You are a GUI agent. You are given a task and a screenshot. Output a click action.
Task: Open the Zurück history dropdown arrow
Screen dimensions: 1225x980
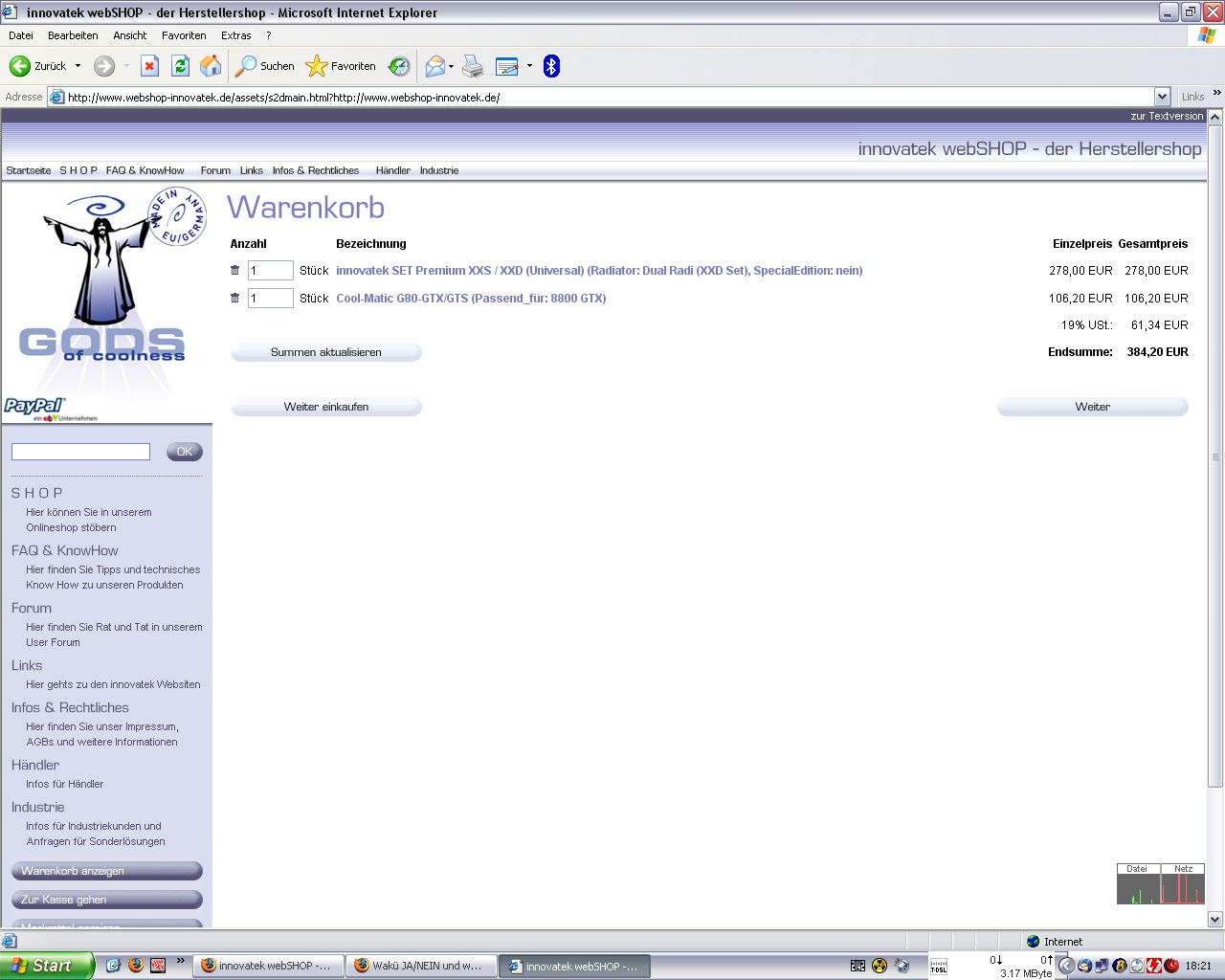(78, 66)
